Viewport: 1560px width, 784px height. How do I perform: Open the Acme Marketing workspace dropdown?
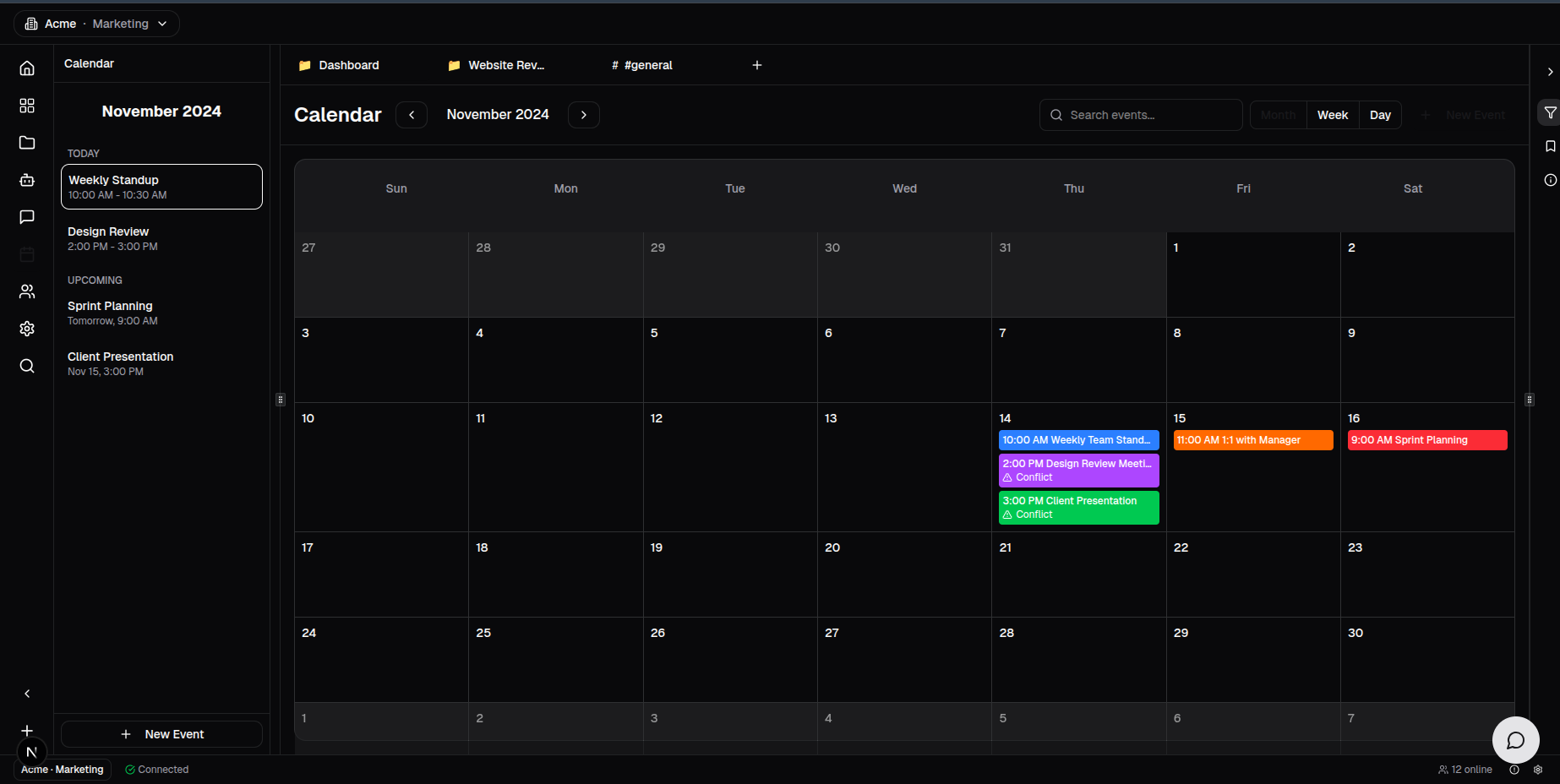[96, 24]
